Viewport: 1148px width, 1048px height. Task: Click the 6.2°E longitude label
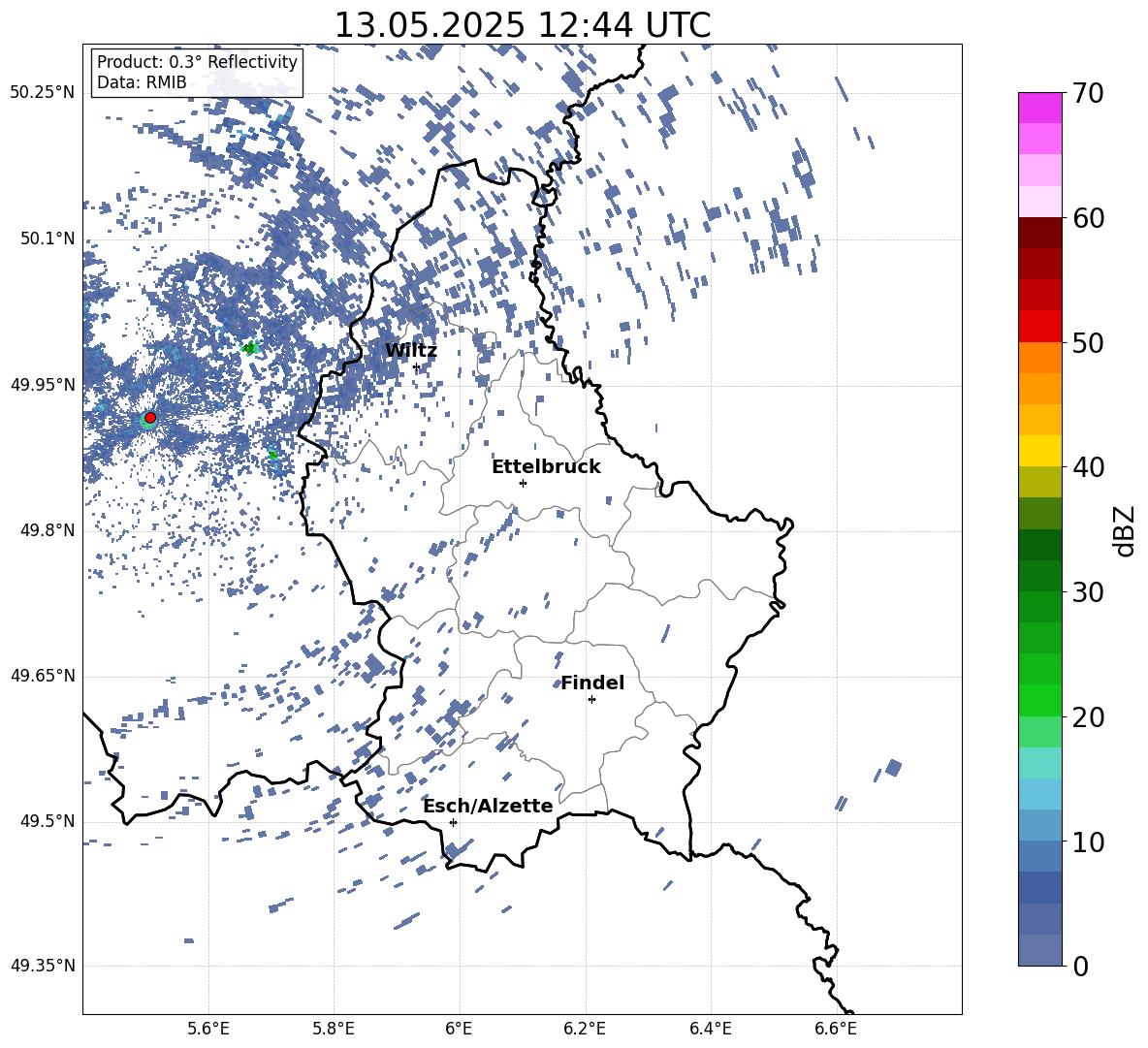(x=585, y=1029)
